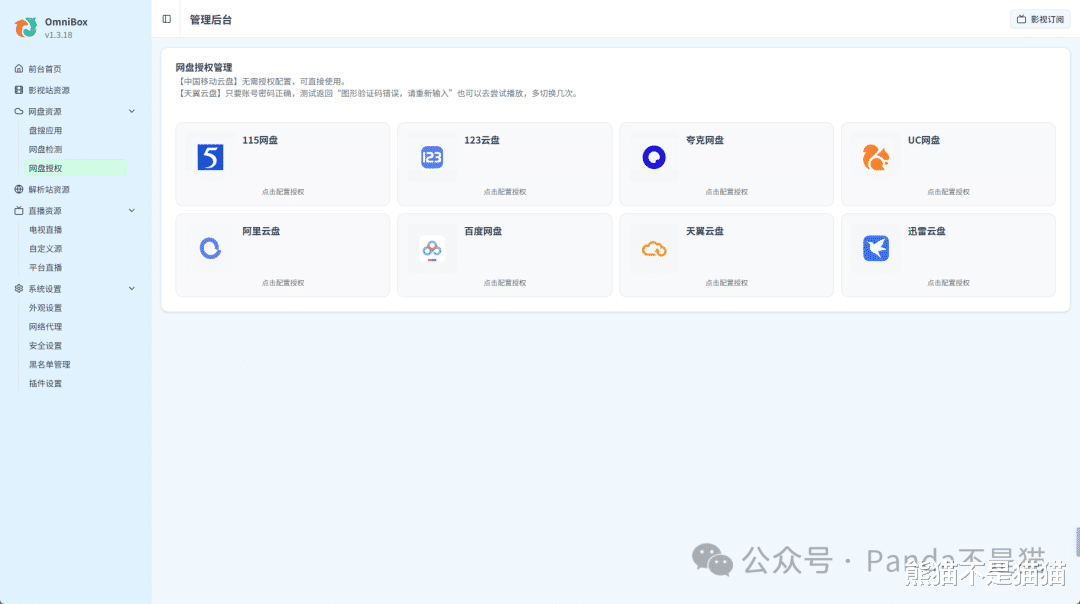Collapse the 系统设置 section chevron
This screenshot has width=1080, height=604.
point(132,289)
